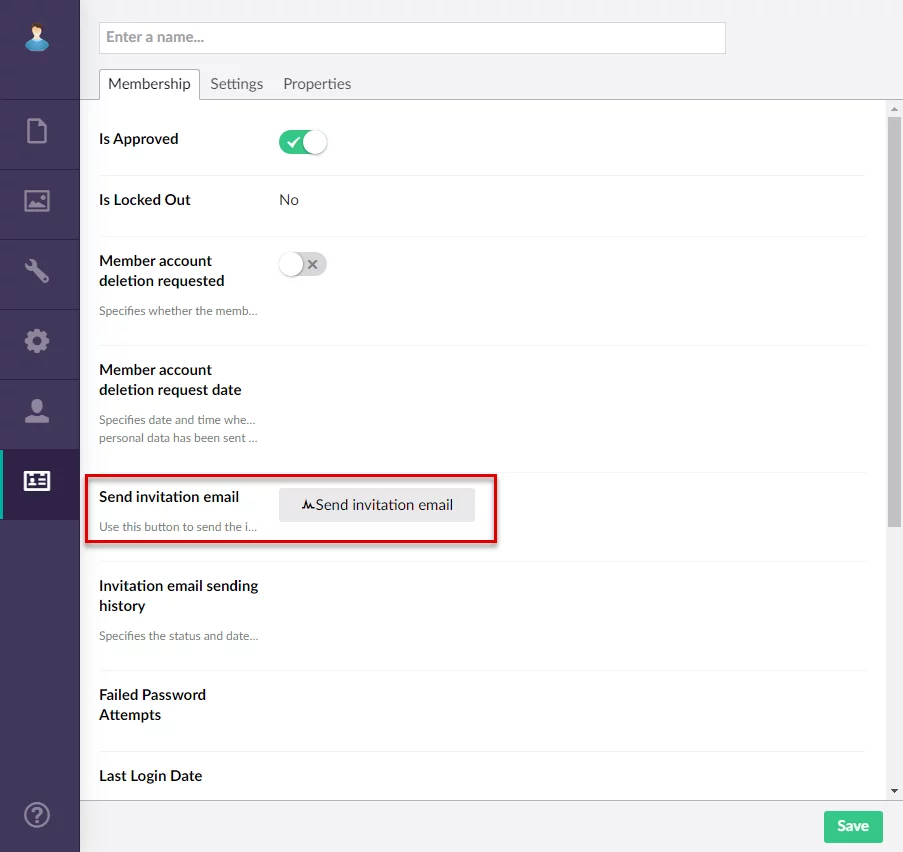The width and height of the screenshot is (903, 852).
Task: Enable Member account deletion requested toggle
Action: [x=303, y=264]
